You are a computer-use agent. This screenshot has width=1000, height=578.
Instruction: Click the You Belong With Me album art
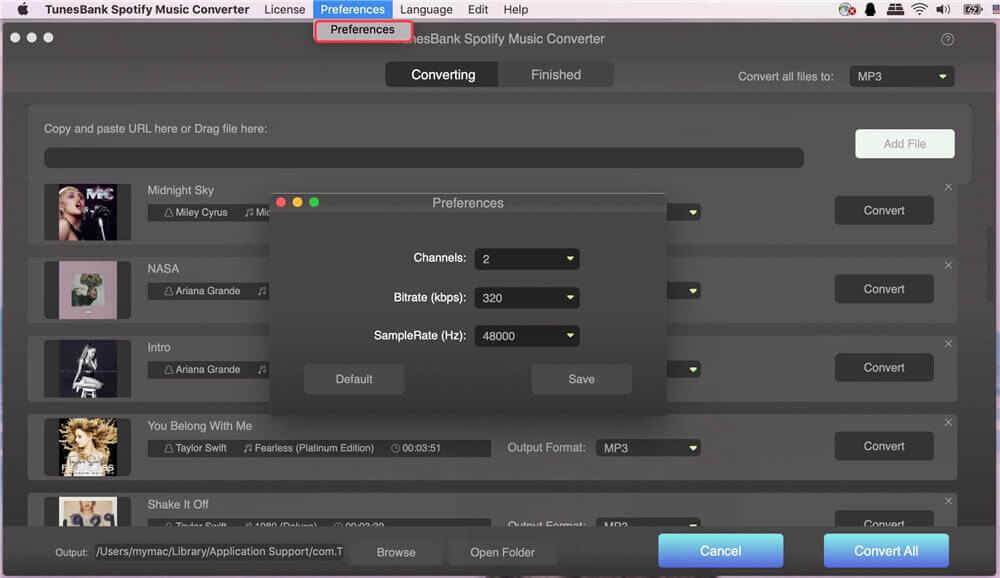click(x=88, y=447)
